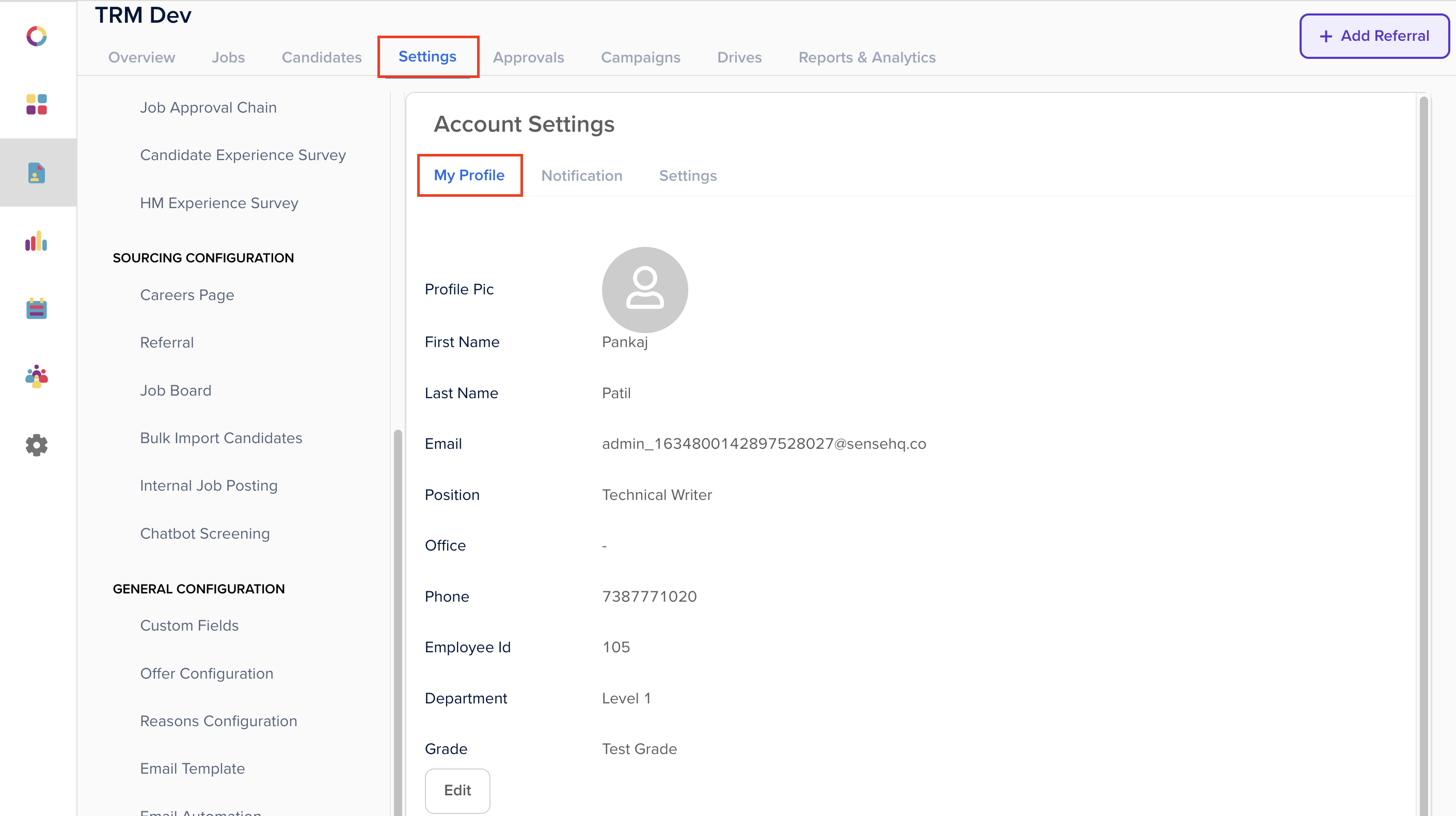Go to Reports & Analytics tab
Screen dimensions: 1456x816
point(867,57)
